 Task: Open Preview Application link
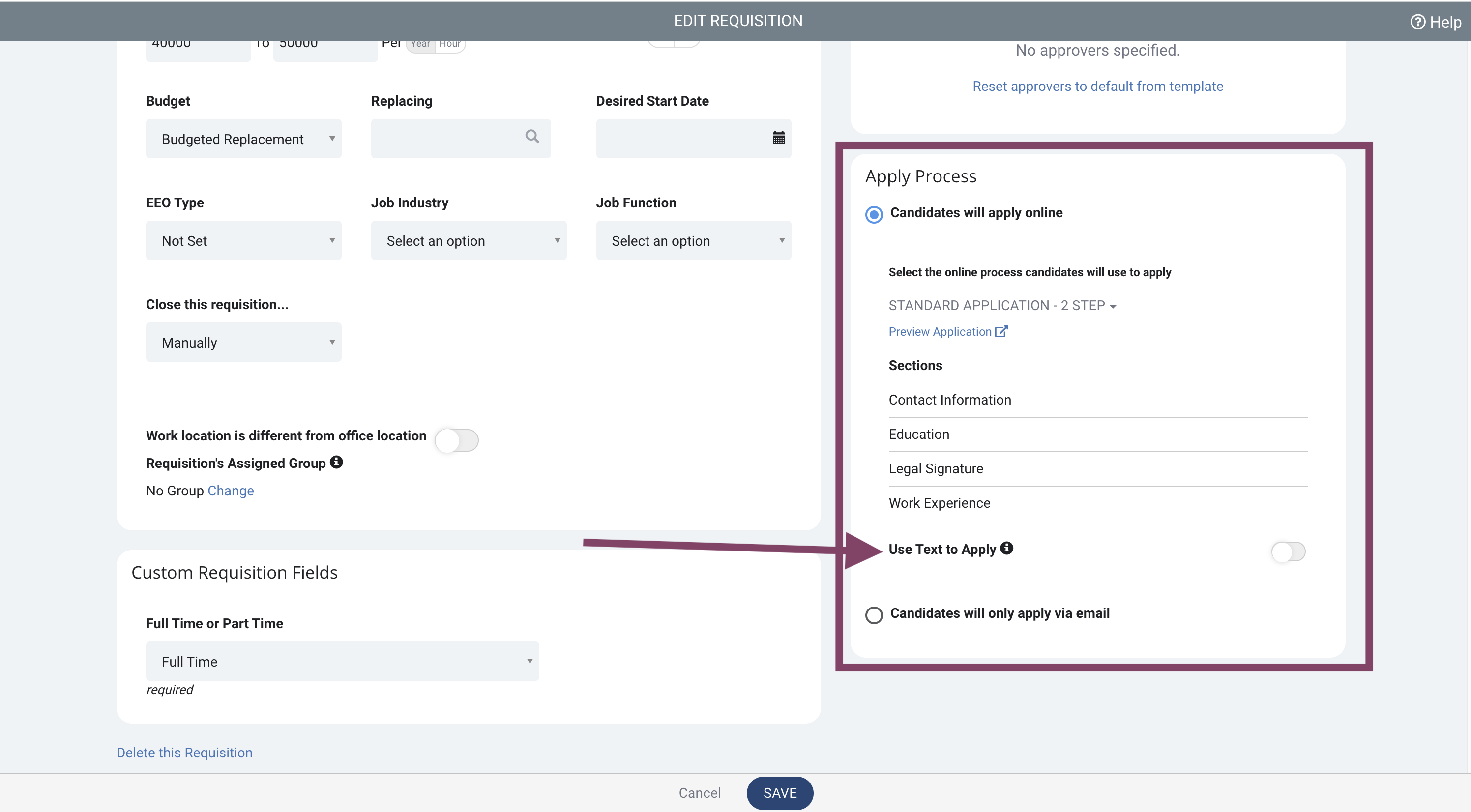pos(940,332)
